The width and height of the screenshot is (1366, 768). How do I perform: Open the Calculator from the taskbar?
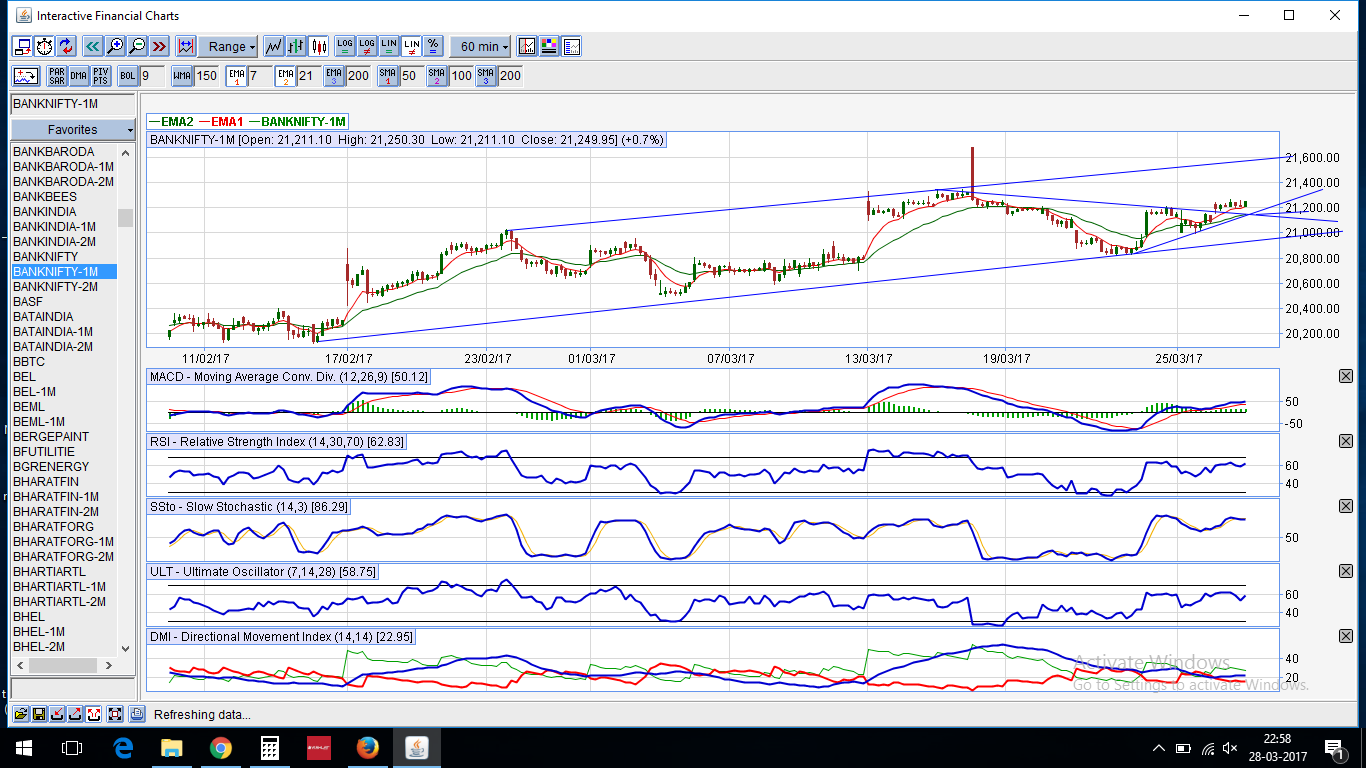coord(270,747)
